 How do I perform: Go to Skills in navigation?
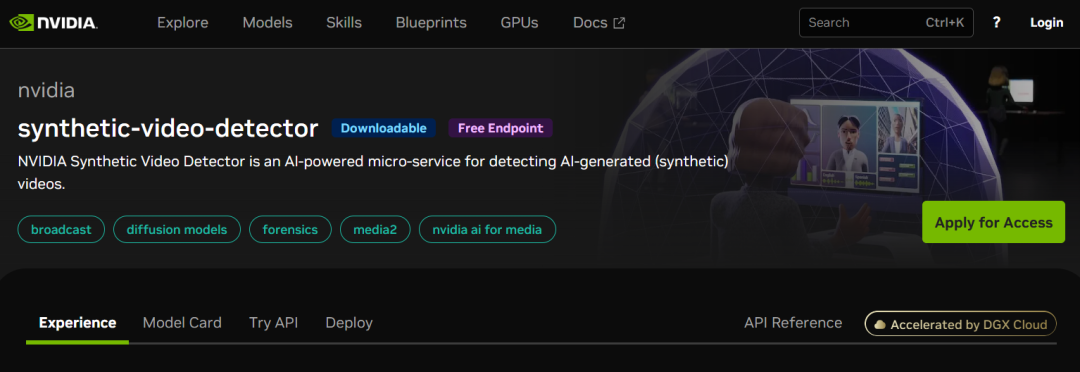pyautogui.click(x=344, y=23)
